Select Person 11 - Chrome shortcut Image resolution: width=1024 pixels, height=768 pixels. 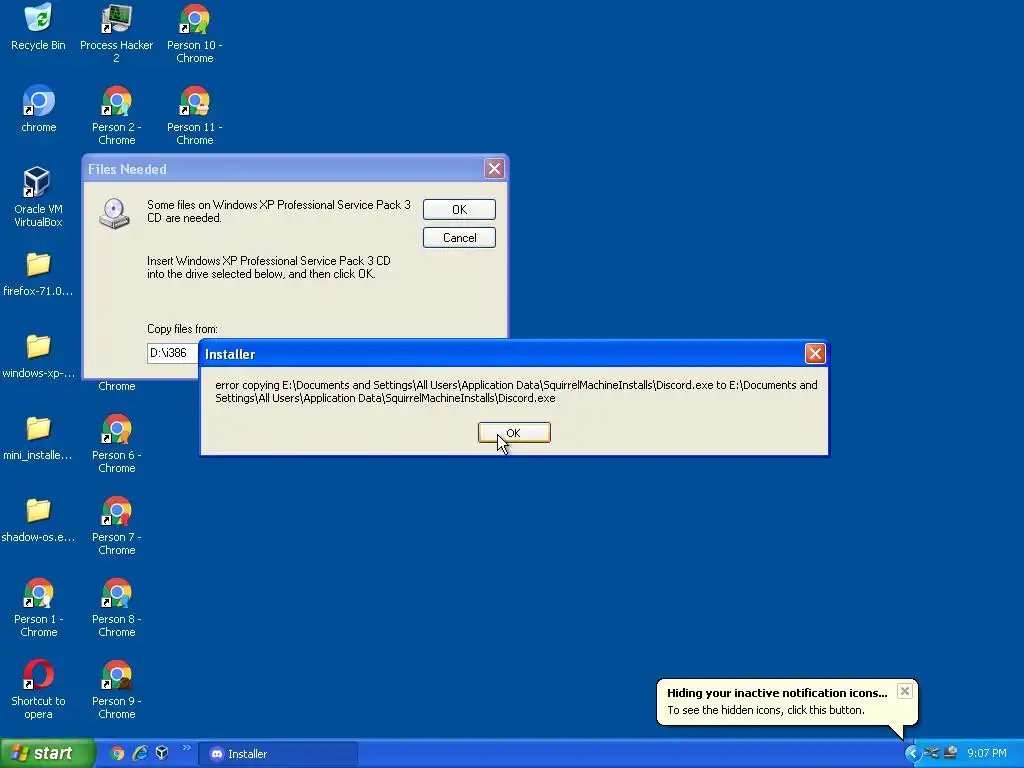click(195, 116)
